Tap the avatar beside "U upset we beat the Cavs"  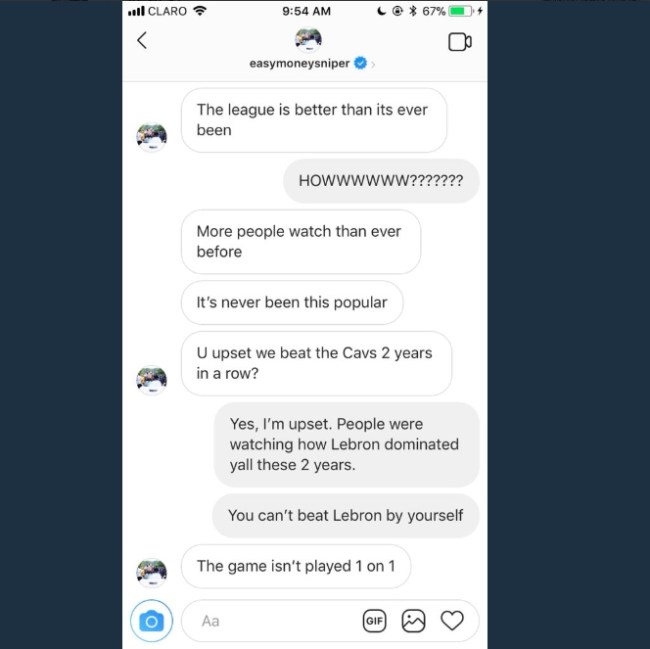(152, 380)
